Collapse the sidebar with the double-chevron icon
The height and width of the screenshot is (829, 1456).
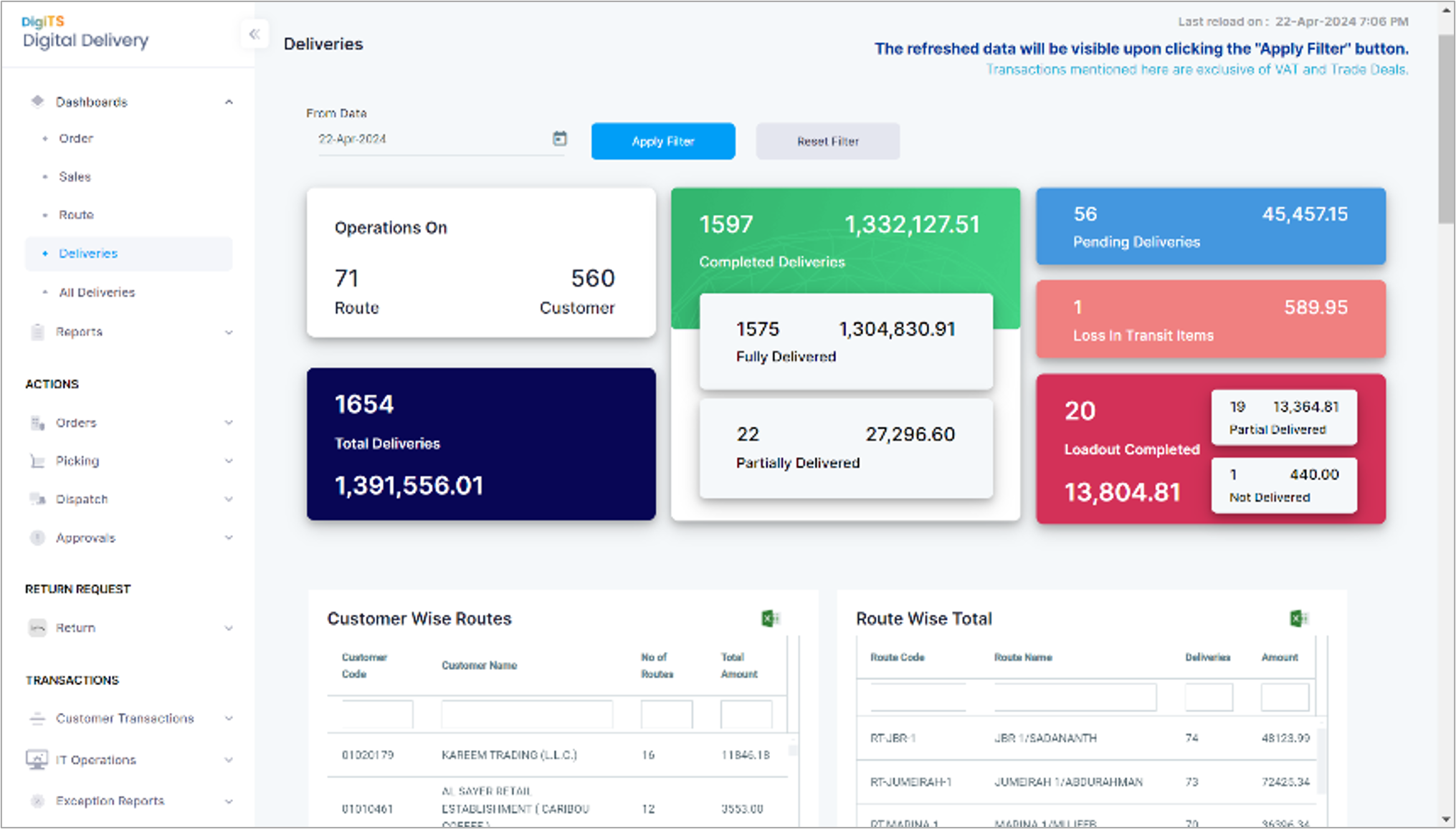[x=254, y=34]
